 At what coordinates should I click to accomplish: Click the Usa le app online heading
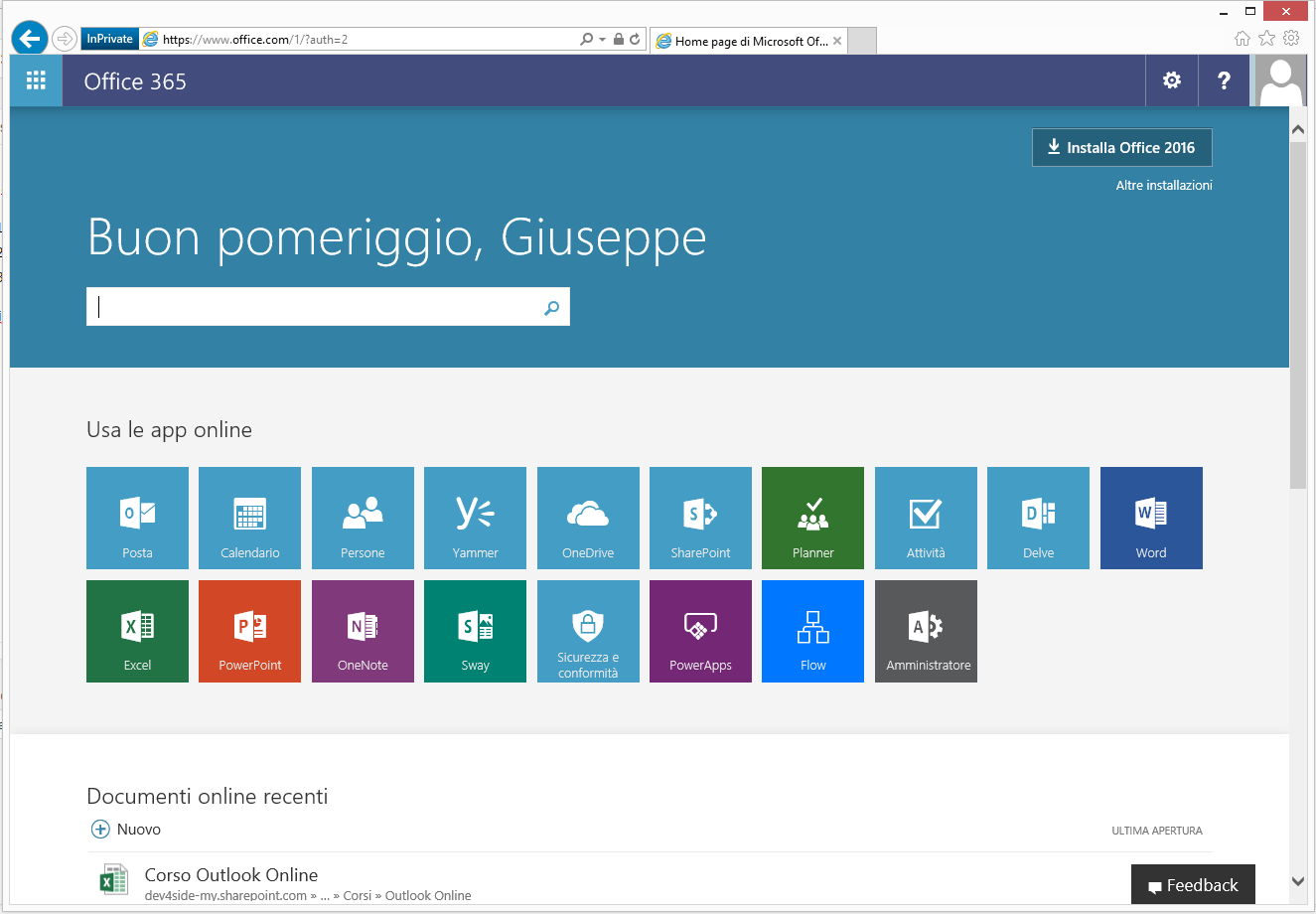(169, 430)
